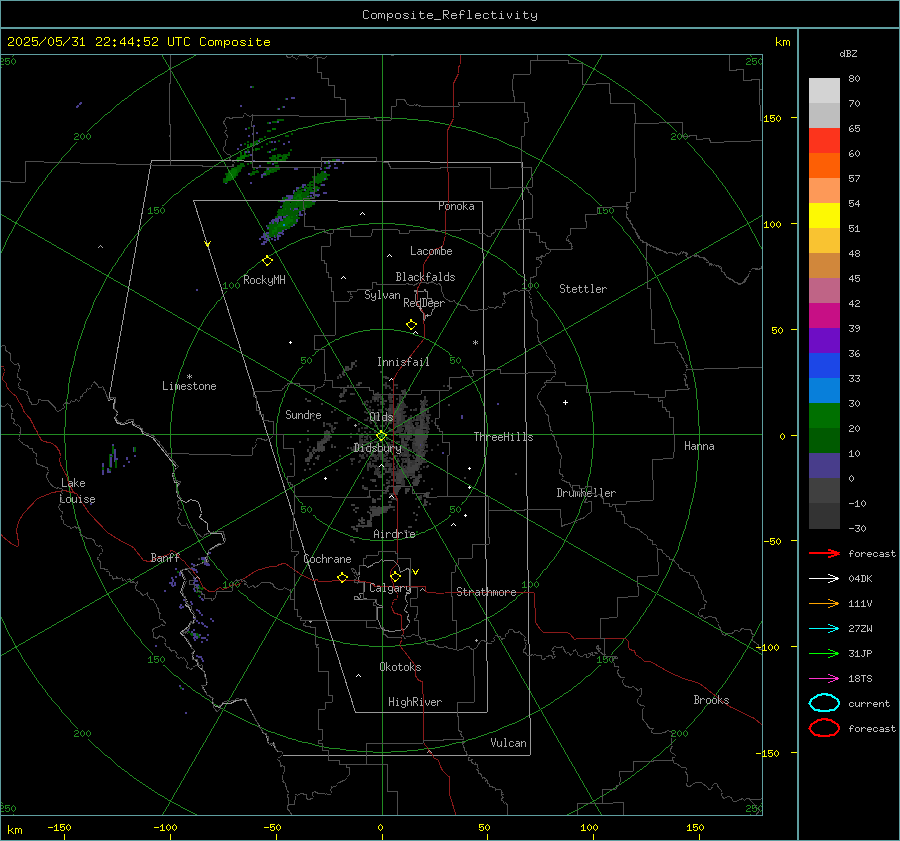Image resolution: width=900 pixels, height=841 pixels.
Task: Click the ThreeHills label
Action: (x=503, y=437)
